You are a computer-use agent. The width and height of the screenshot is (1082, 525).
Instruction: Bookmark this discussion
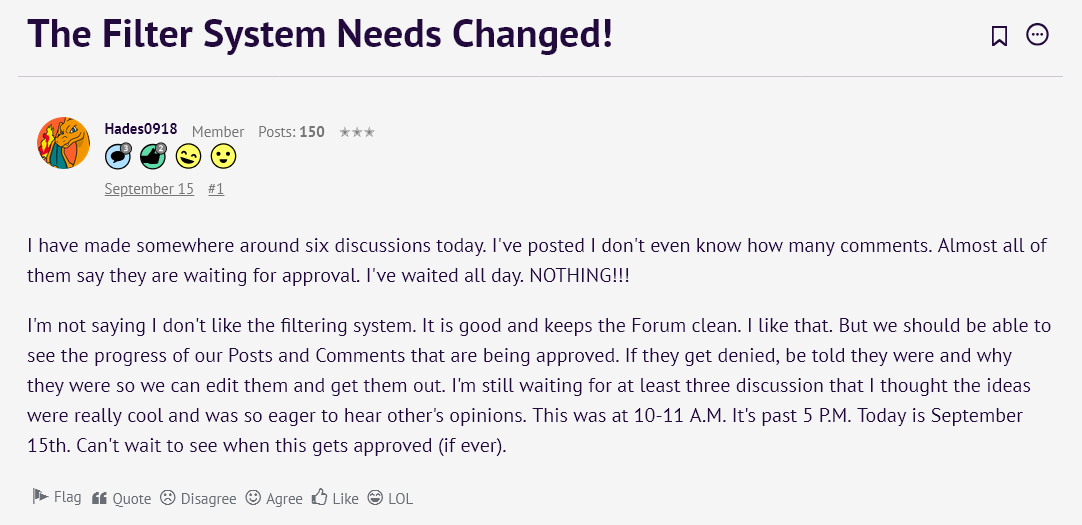point(999,37)
